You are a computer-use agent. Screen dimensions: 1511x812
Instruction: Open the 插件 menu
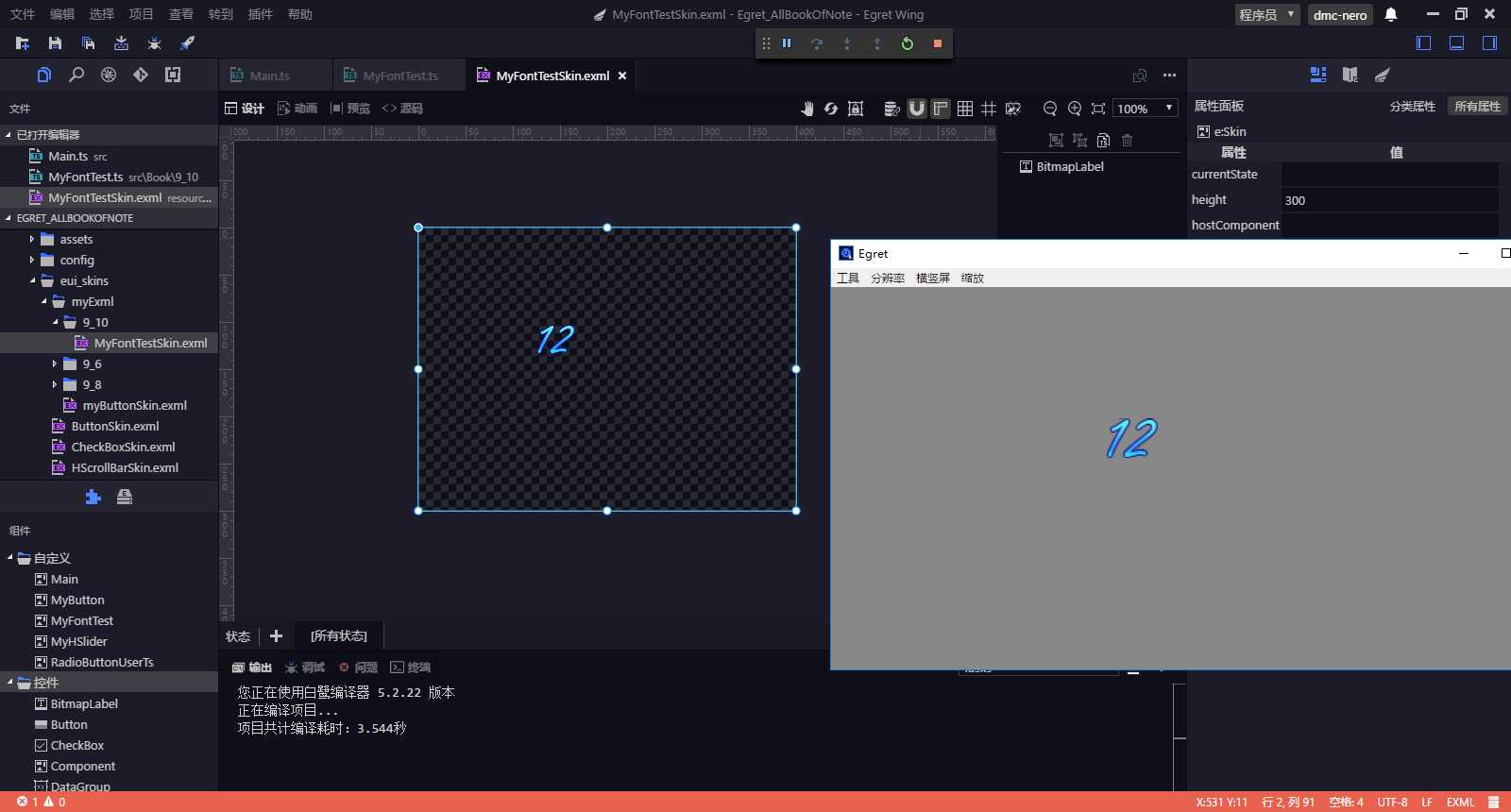[x=261, y=14]
